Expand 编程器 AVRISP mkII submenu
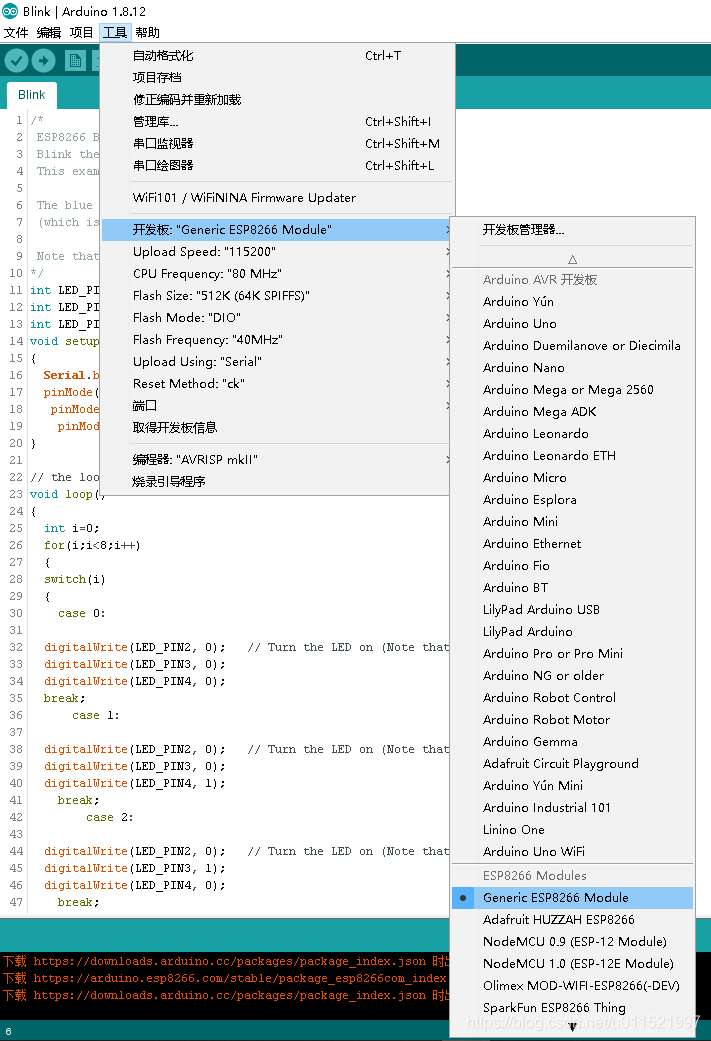Screen dimensions: 711x1041 [277, 459]
